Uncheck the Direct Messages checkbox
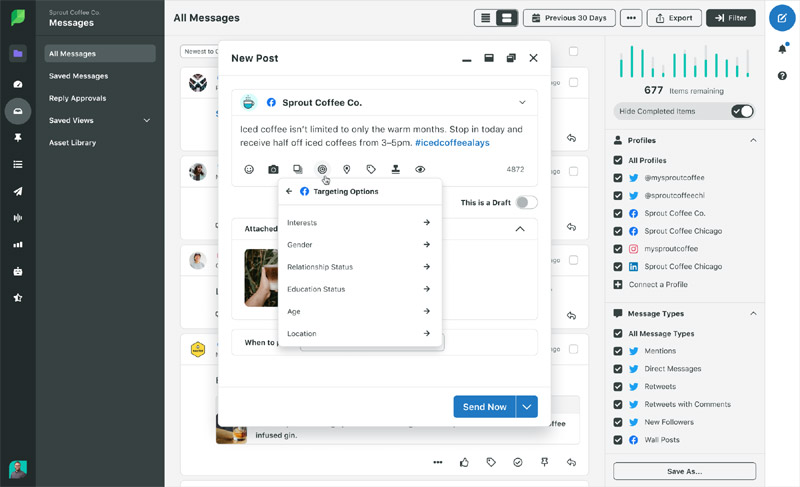This screenshot has height=487, width=800. (618, 369)
